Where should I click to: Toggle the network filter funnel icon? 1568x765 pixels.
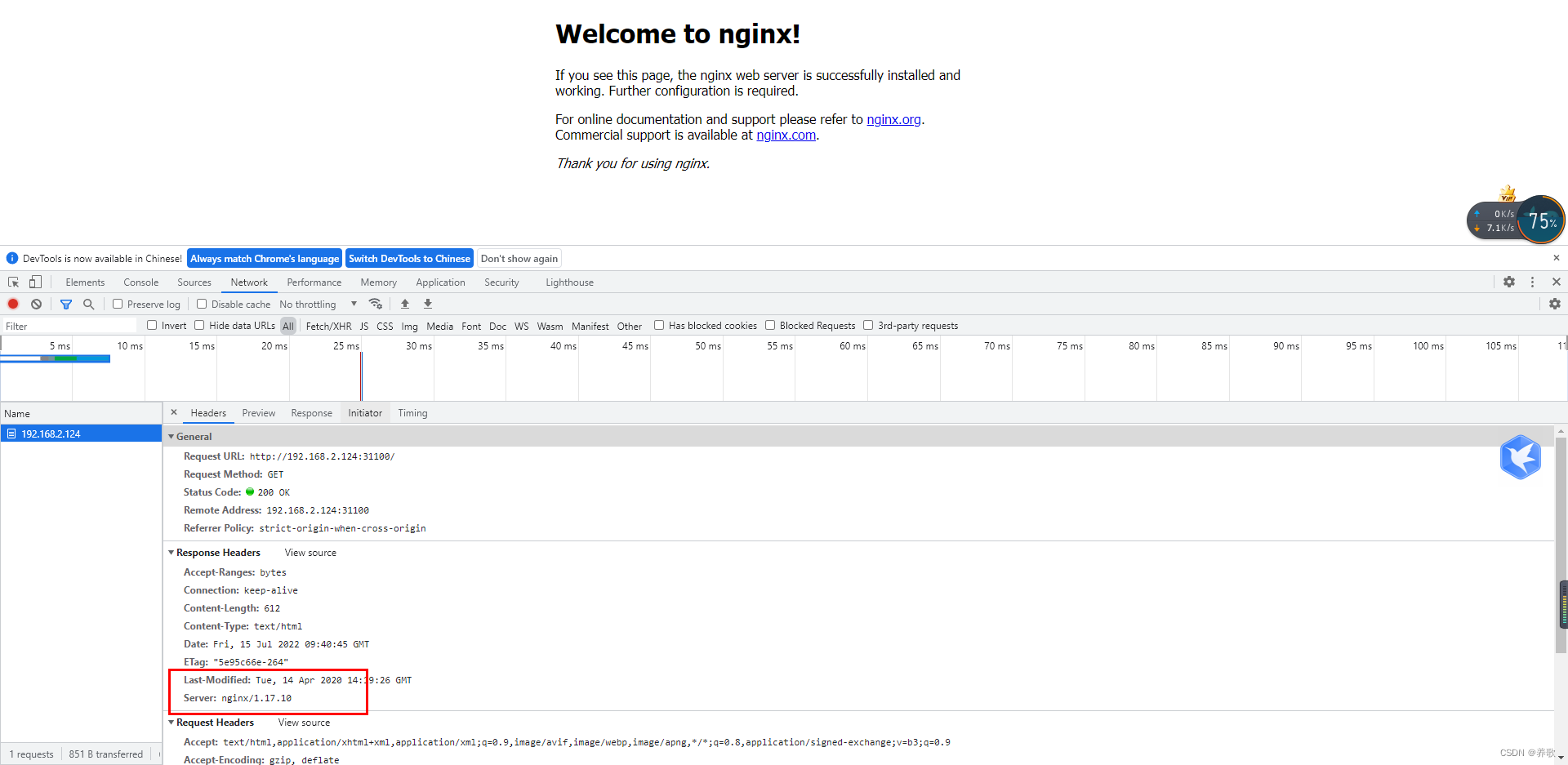tap(66, 304)
